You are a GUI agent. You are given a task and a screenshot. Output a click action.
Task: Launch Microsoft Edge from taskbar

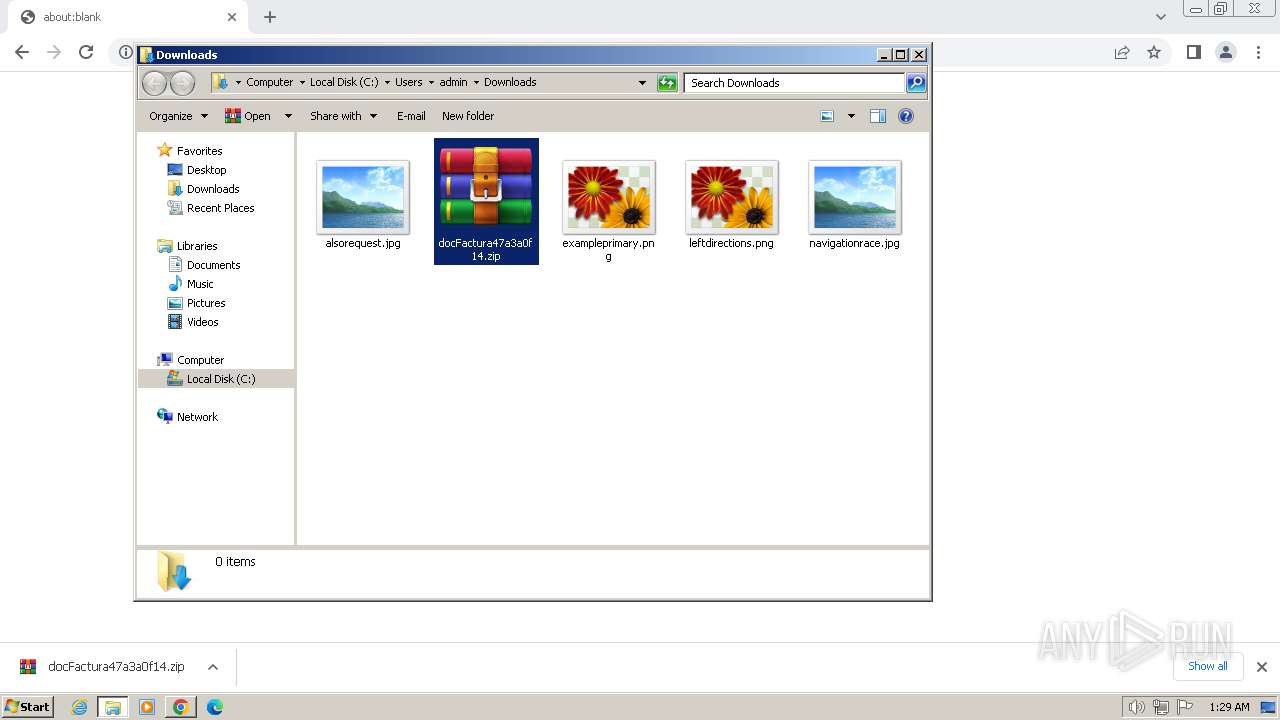point(214,707)
